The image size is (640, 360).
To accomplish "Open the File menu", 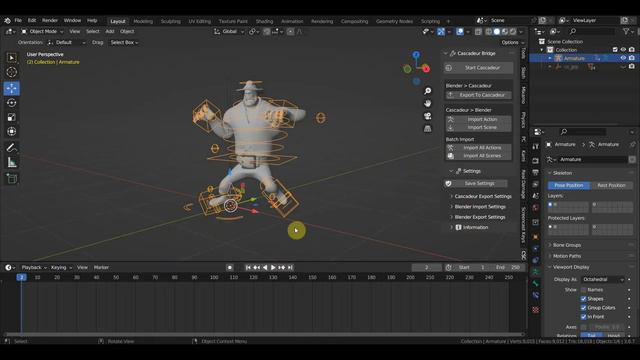I will point(18,20).
